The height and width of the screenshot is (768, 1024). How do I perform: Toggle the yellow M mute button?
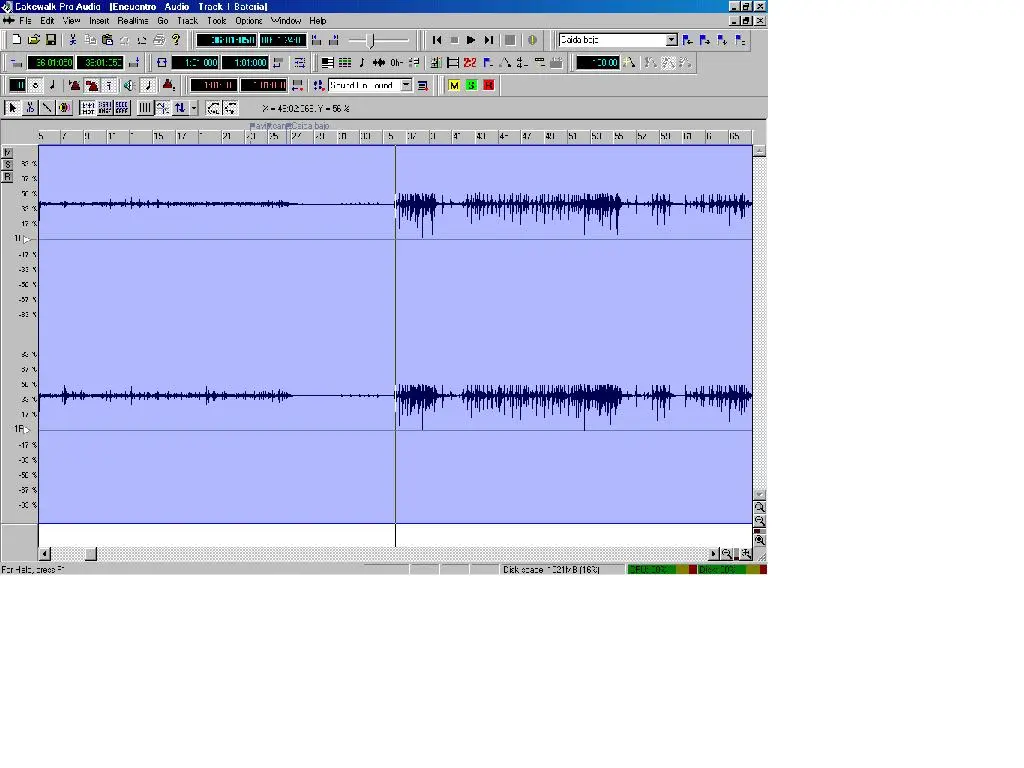point(454,86)
